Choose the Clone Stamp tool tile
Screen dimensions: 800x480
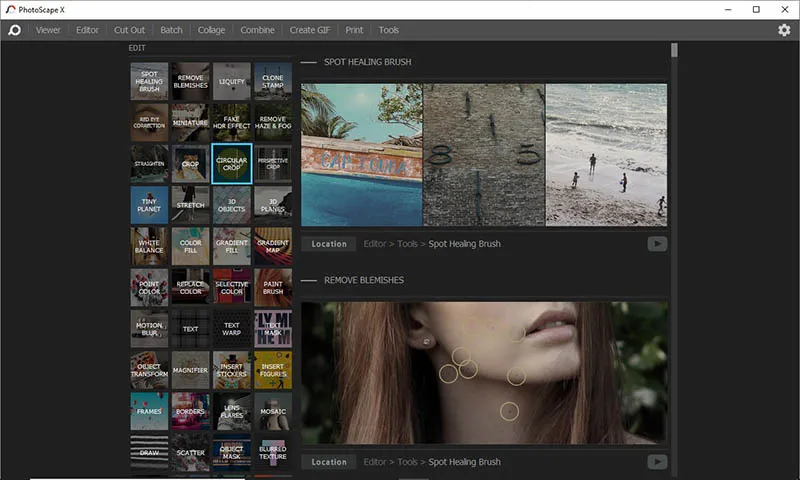coord(272,81)
